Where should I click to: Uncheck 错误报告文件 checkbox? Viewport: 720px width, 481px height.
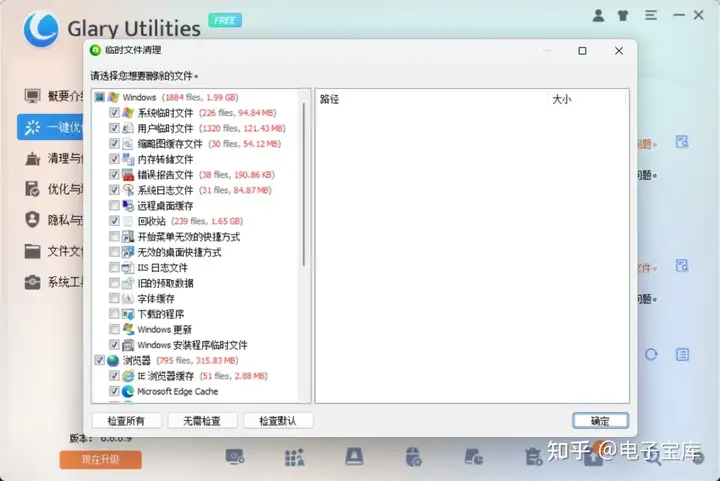(x=114, y=174)
